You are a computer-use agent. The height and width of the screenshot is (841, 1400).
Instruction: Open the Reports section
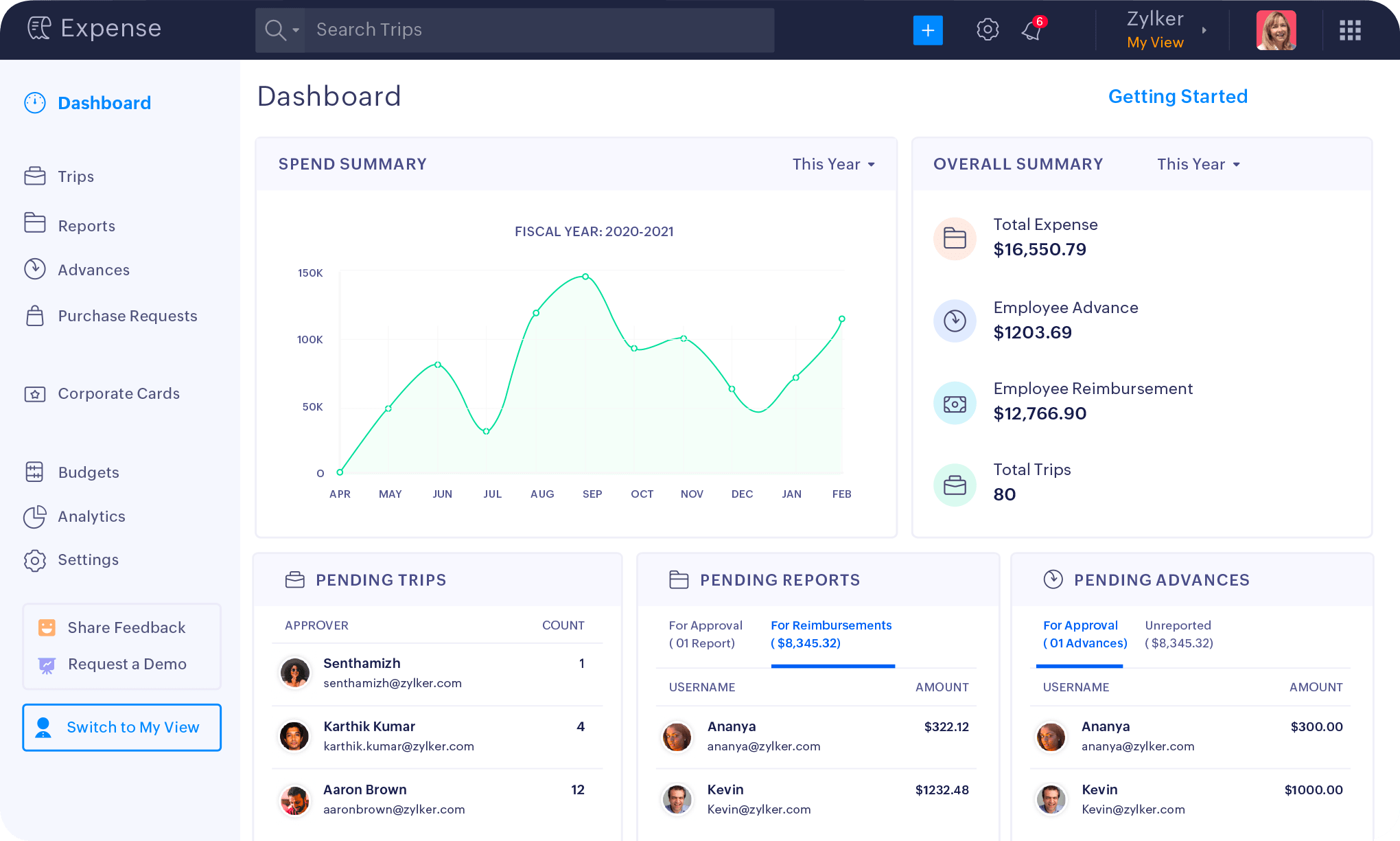(x=87, y=225)
